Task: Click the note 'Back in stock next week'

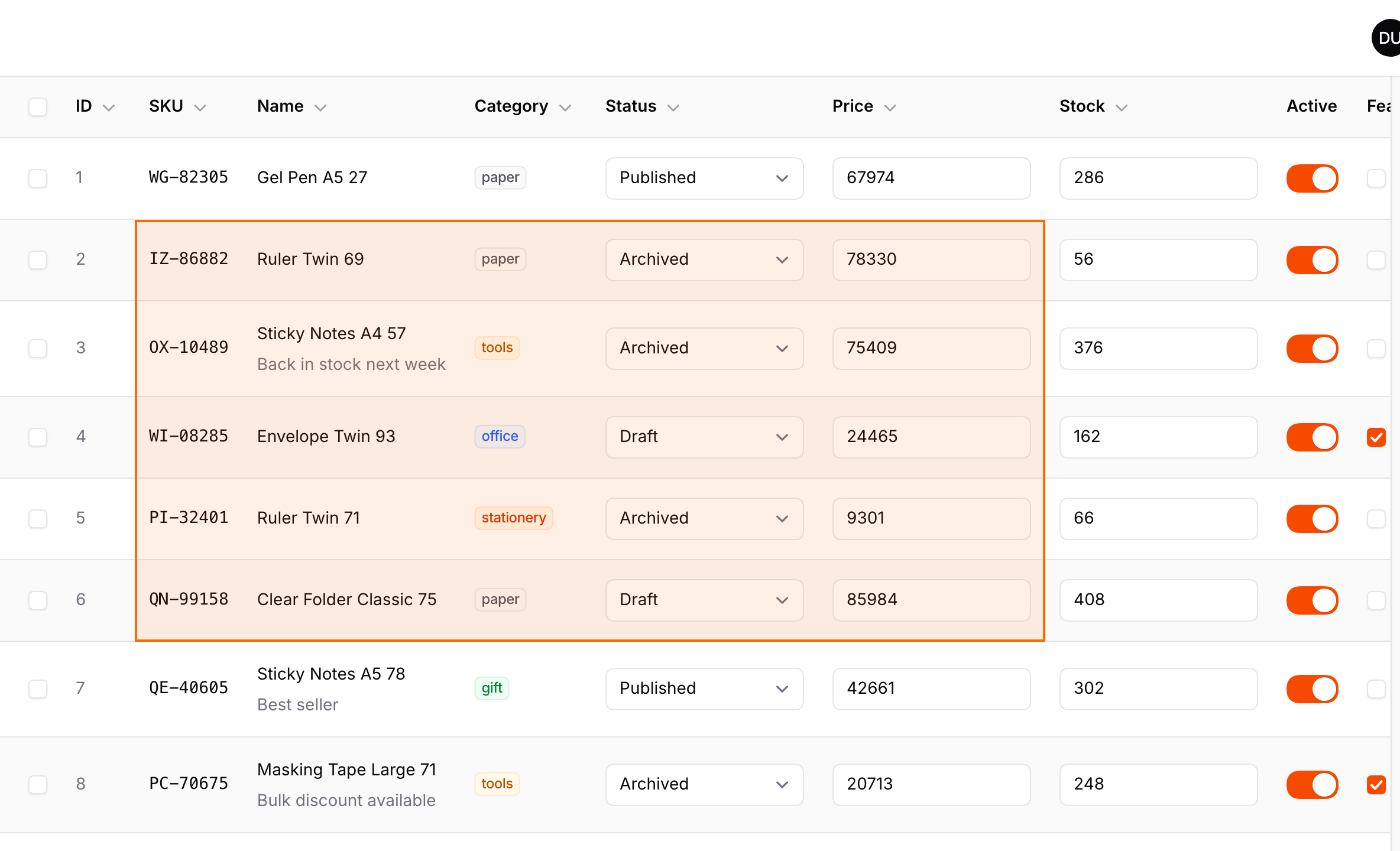Action: [x=351, y=364]
